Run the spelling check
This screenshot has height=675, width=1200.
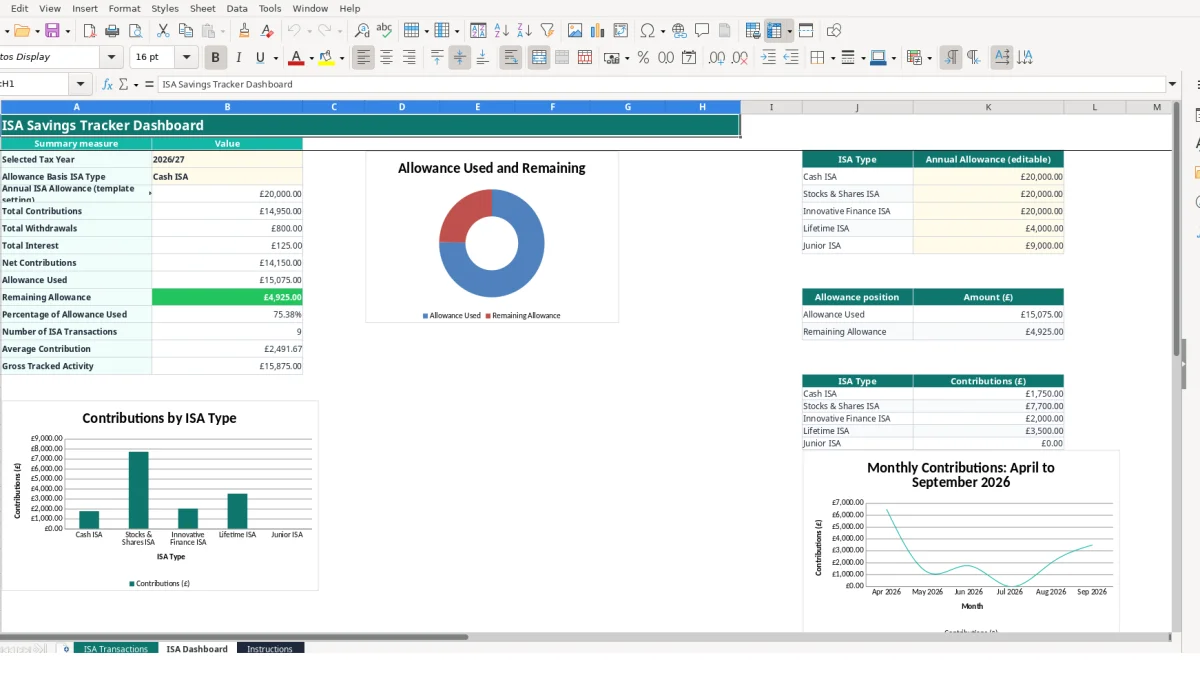click(x=384, y=31)
